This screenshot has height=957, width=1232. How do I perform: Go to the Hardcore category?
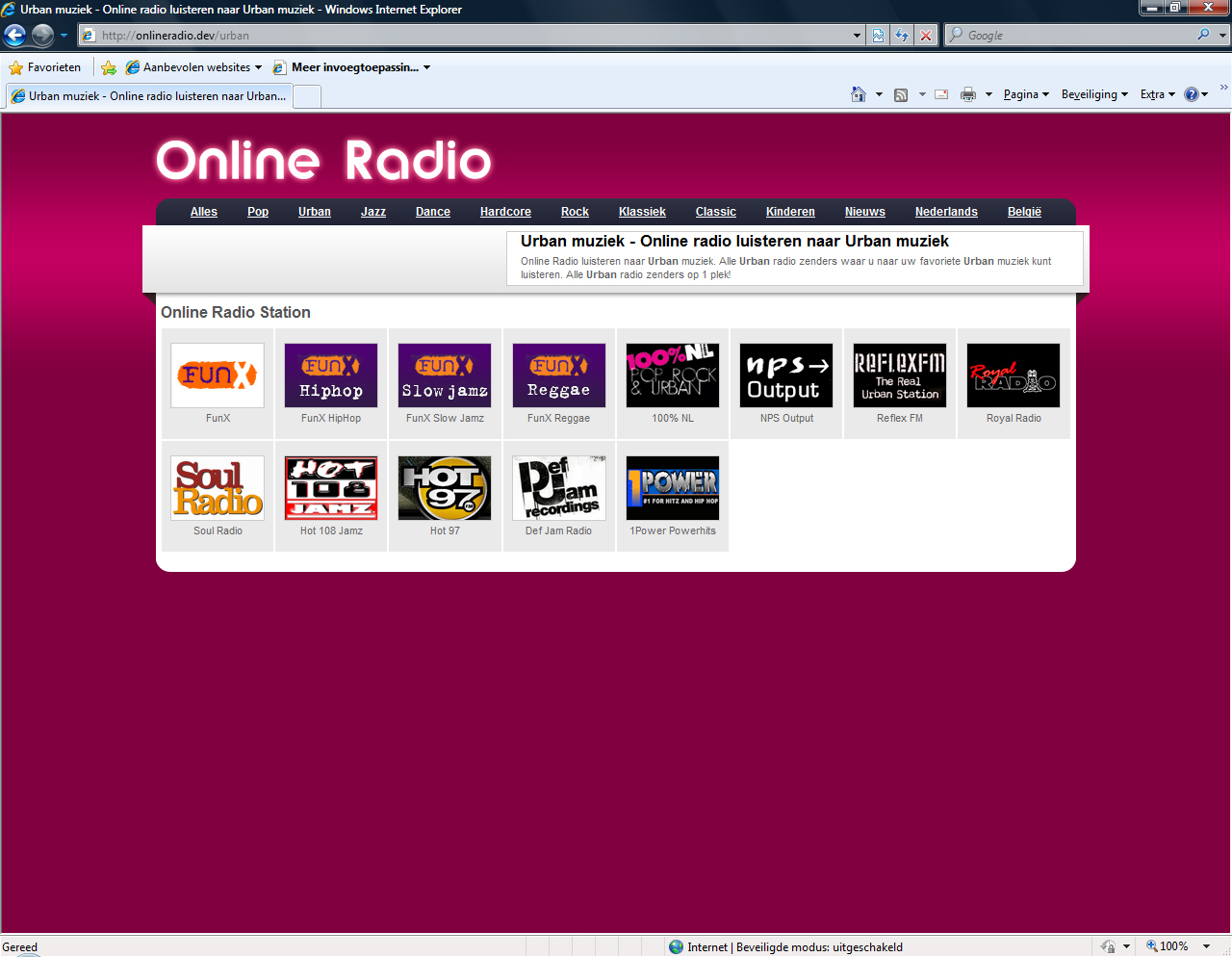(x=505, y=212)
